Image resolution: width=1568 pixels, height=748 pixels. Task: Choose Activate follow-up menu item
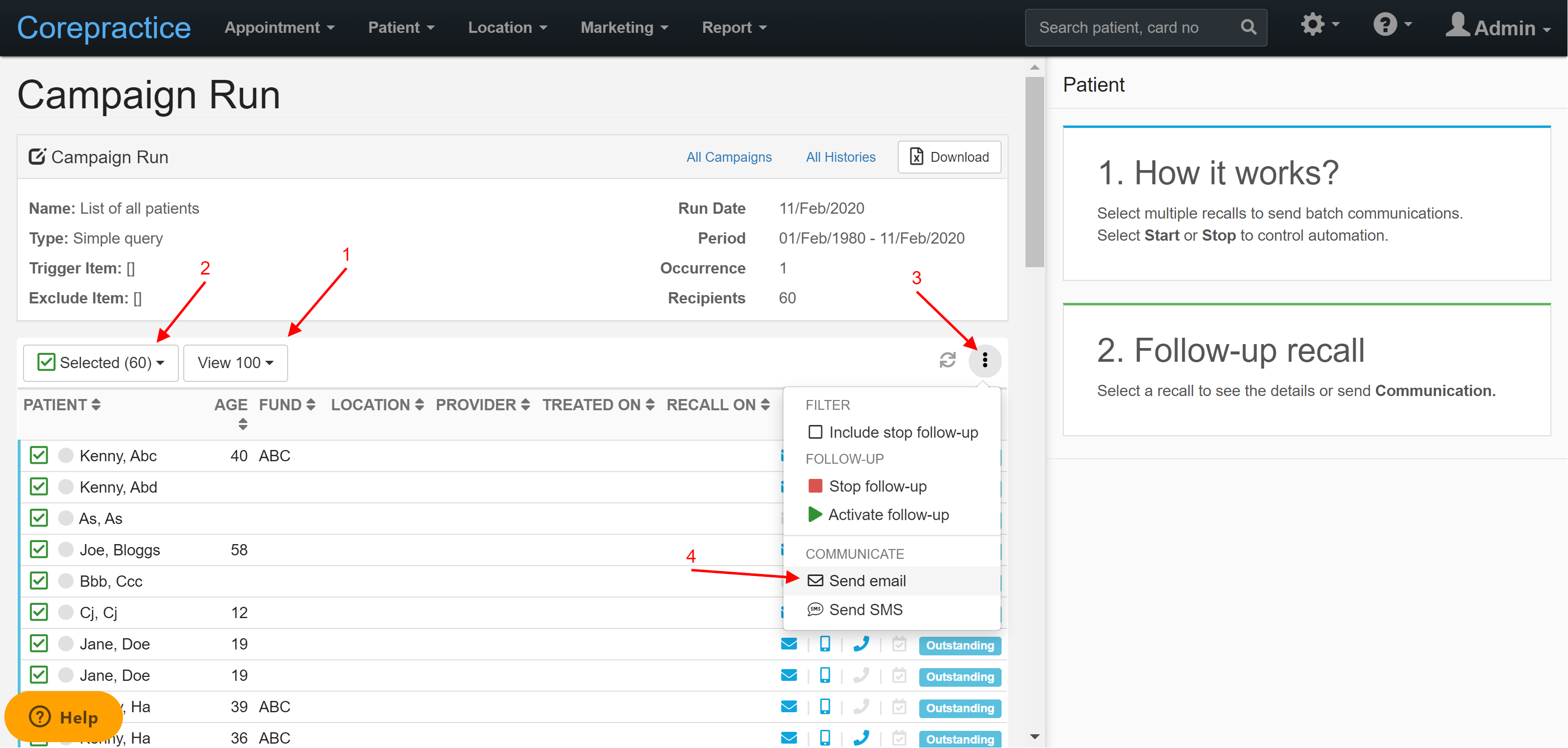pyautogui.click(x=892, y=515)
